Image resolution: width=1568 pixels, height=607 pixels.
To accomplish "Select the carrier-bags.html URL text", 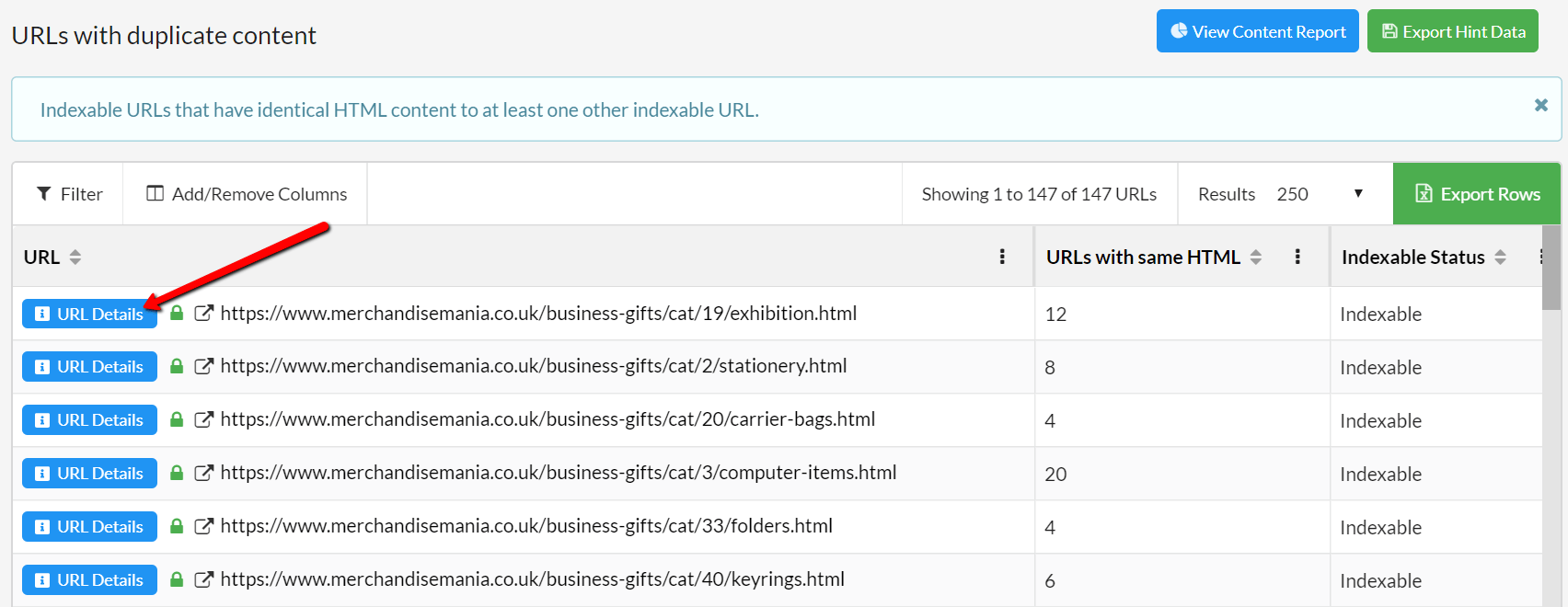I will tap(548, 419).
